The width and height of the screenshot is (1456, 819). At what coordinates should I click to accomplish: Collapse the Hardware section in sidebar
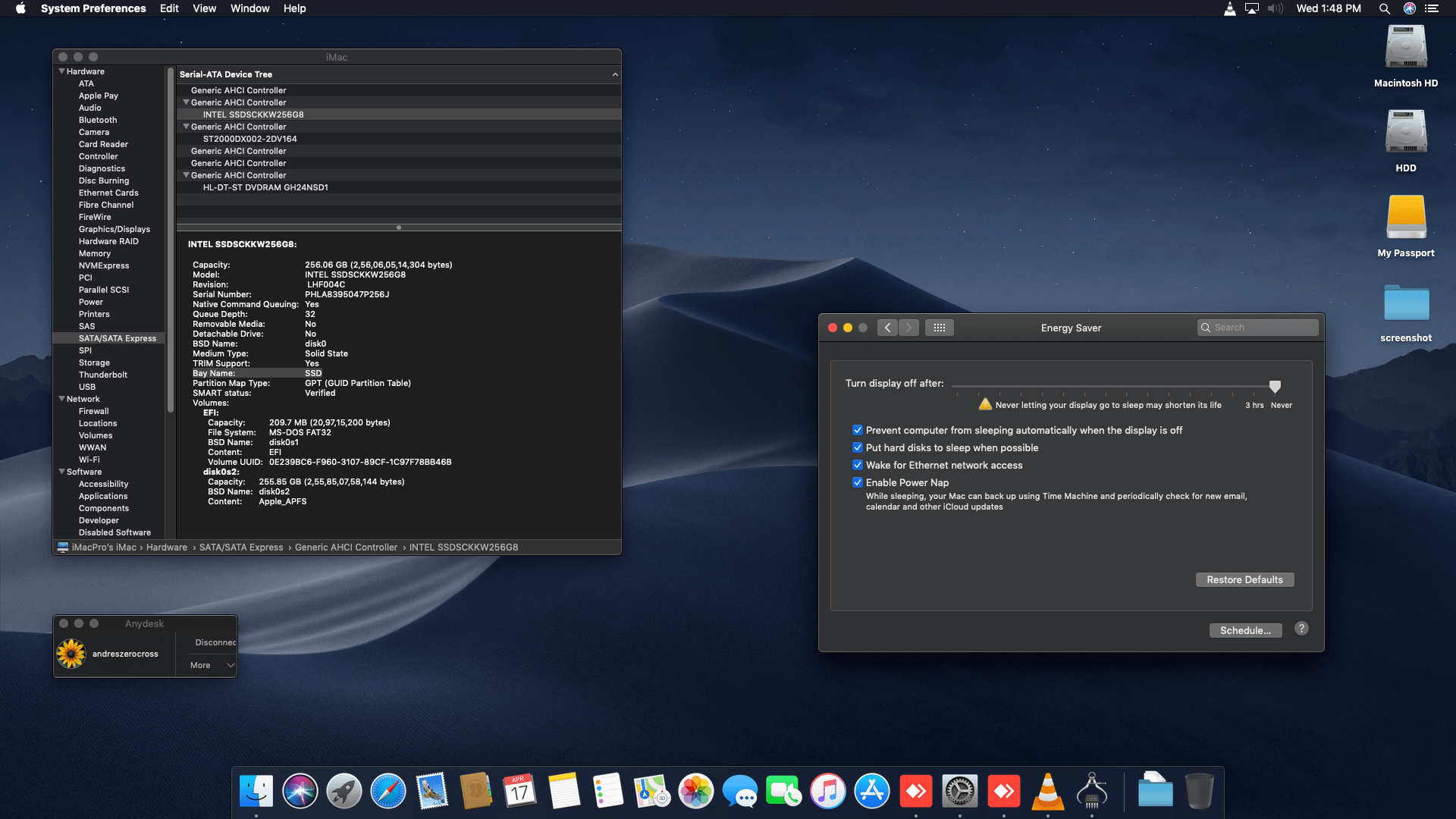(61, 71)
